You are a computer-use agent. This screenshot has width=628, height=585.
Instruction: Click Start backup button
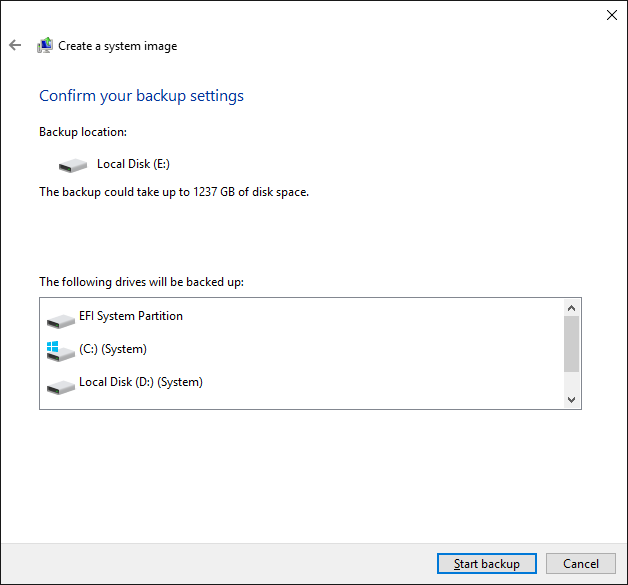pos(487,564)
